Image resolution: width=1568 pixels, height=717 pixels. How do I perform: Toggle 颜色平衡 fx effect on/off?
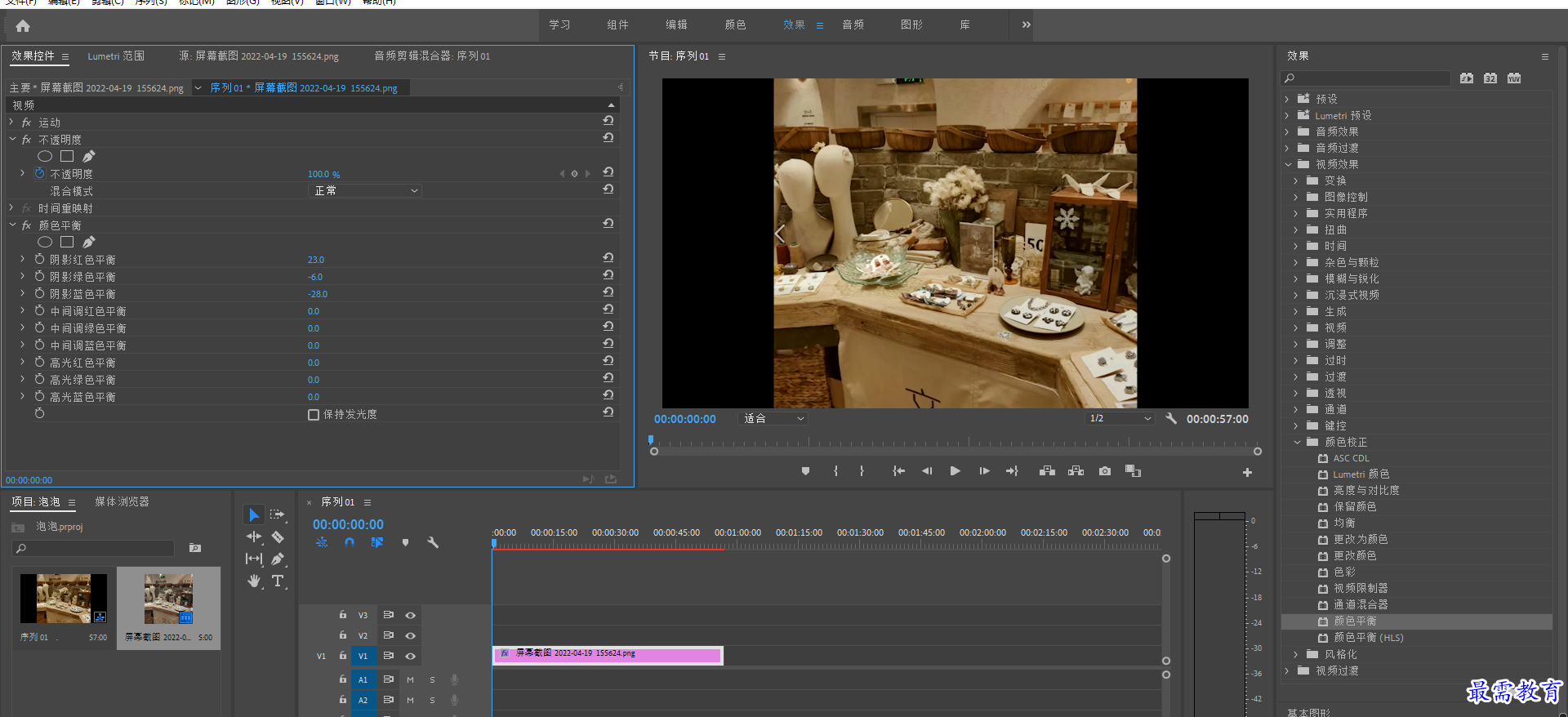[26, 225]
